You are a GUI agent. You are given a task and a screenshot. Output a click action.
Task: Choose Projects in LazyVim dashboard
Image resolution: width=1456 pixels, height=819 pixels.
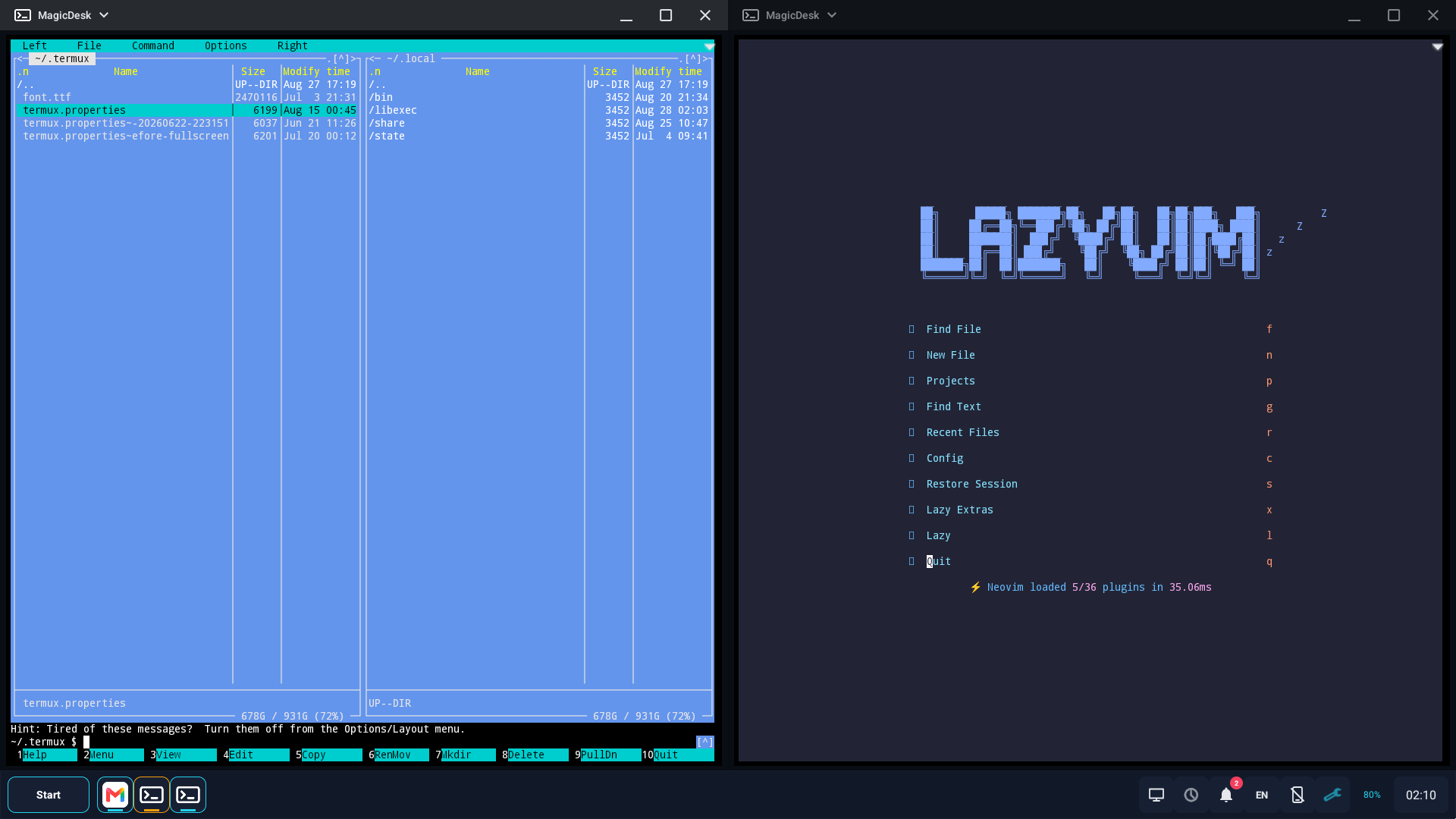[951, 381]
